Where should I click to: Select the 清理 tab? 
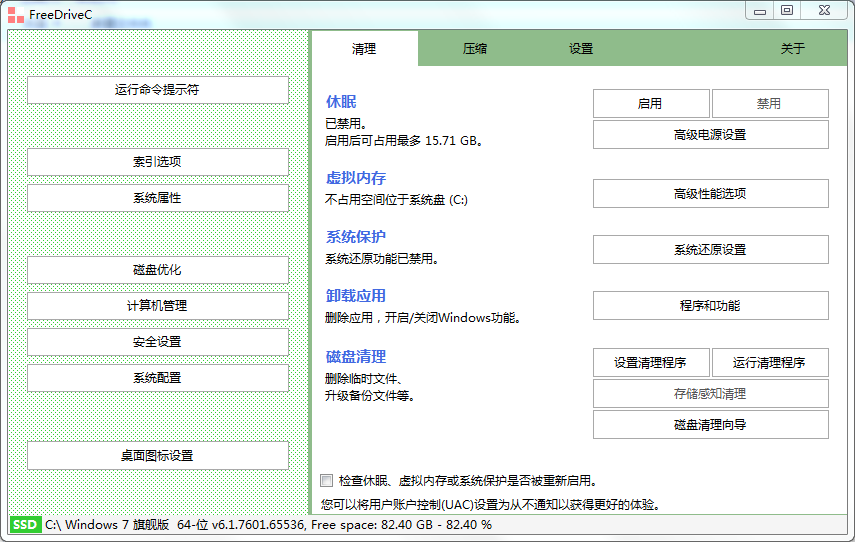click(364, 48)
